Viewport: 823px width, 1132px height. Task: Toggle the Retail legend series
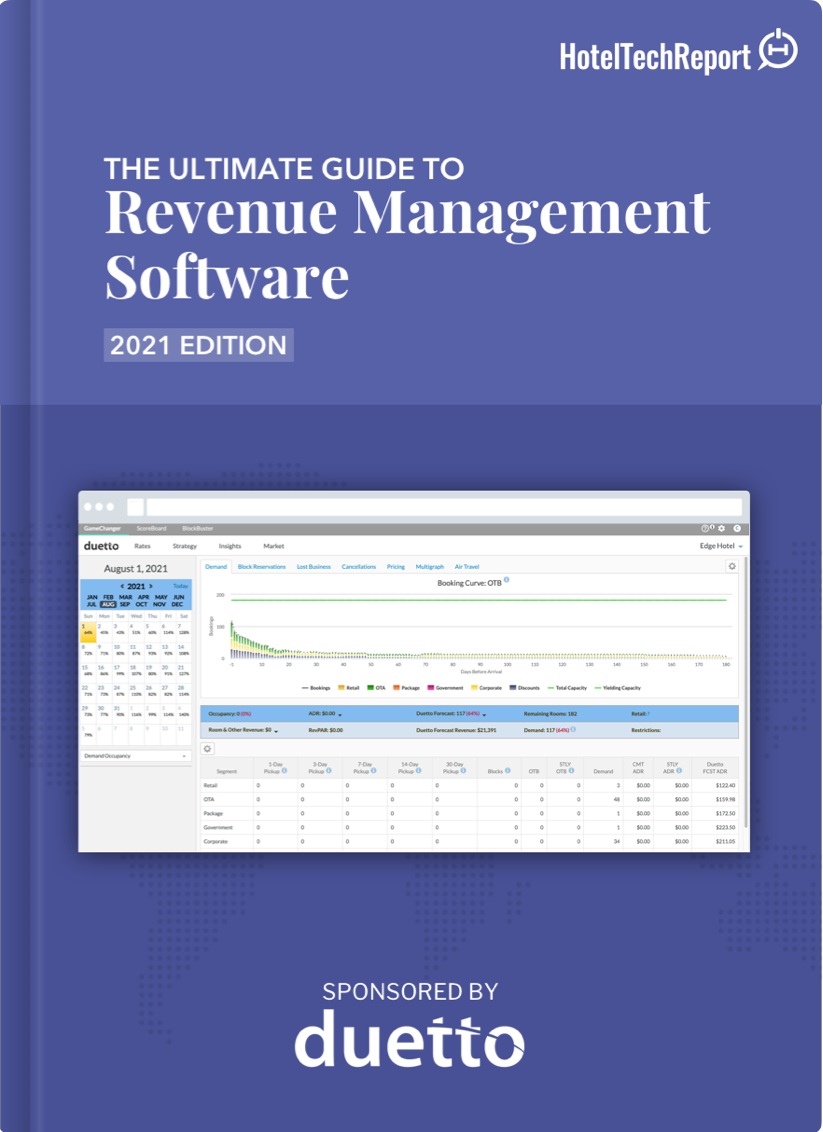coord(348,688)
